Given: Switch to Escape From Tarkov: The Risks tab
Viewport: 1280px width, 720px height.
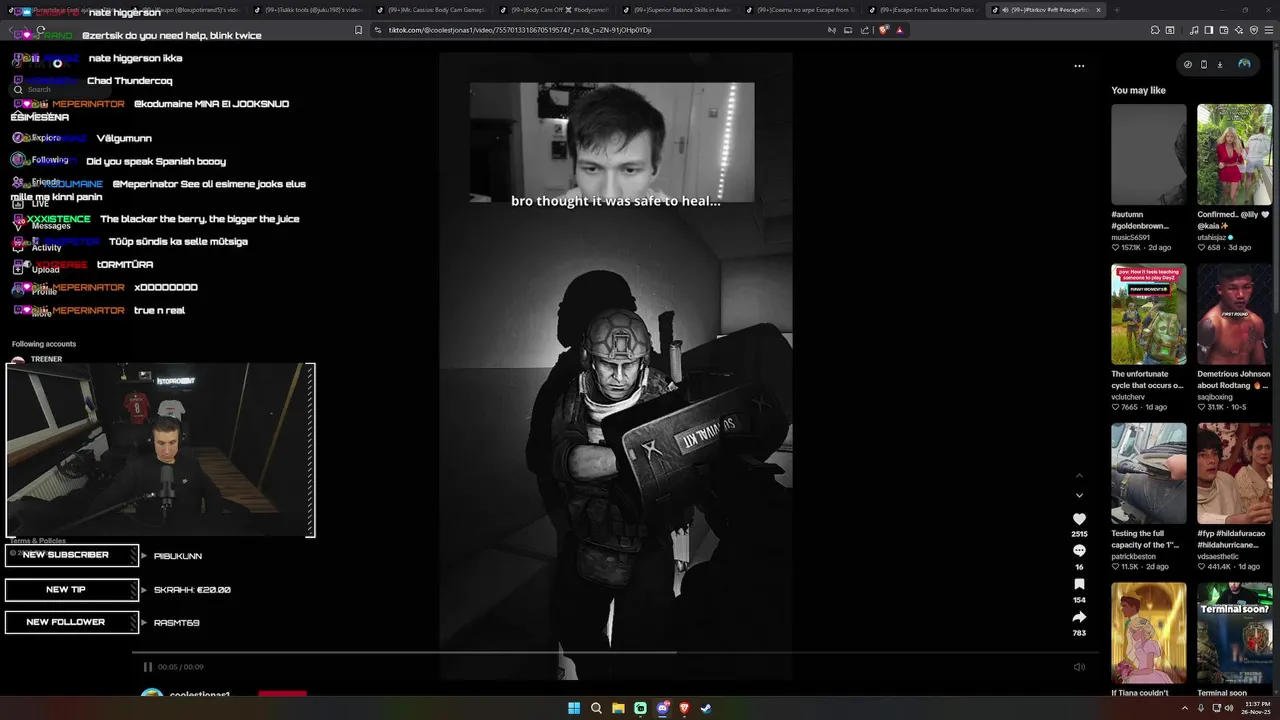Looking at the screenshot, I should point(924,10).
